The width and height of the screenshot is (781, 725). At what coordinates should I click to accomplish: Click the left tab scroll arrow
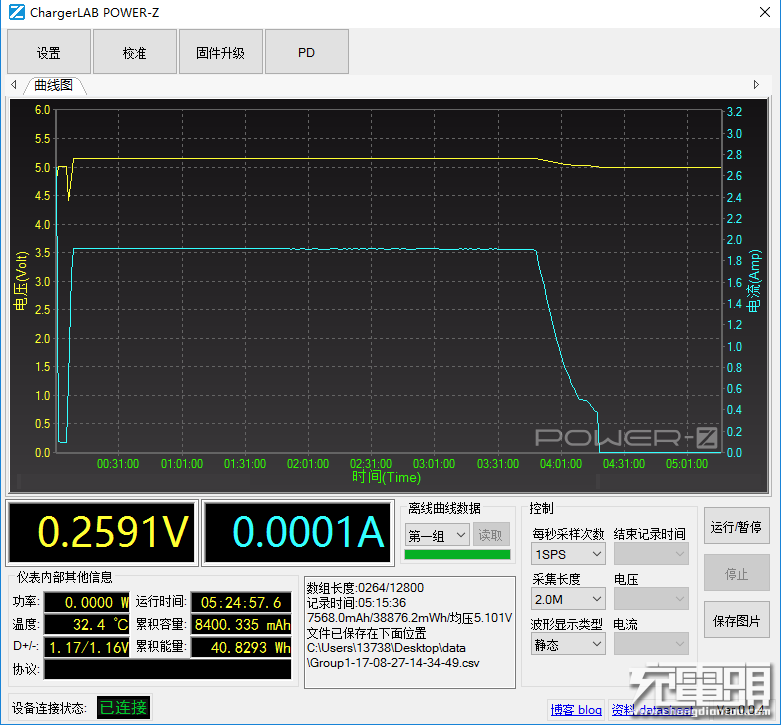pyautogui.click(x=14, y=85)
